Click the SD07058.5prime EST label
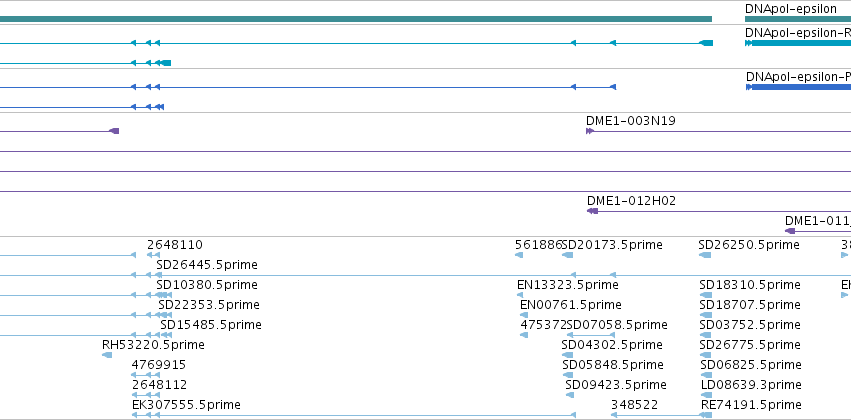 click(617, 324)
